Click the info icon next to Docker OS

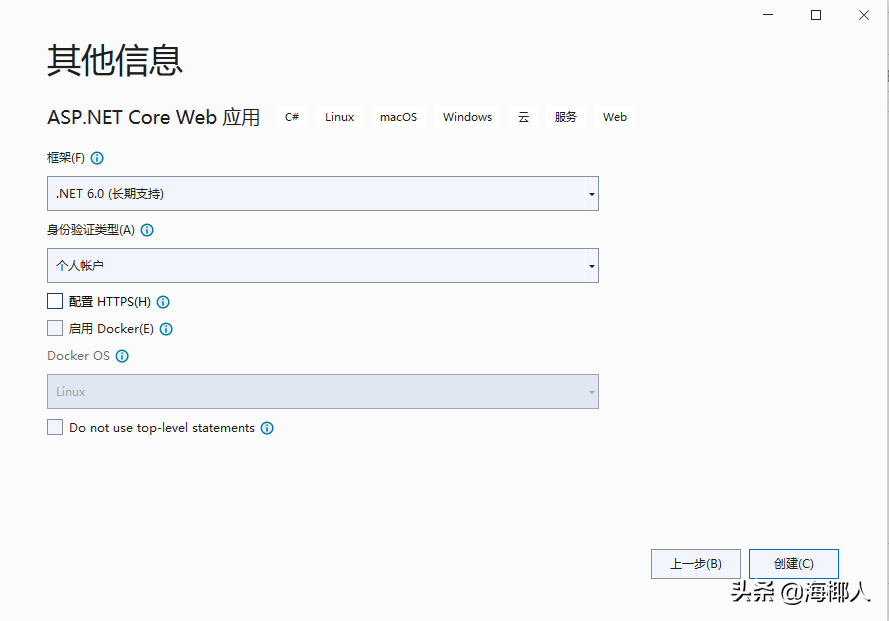tap(122, 356)
